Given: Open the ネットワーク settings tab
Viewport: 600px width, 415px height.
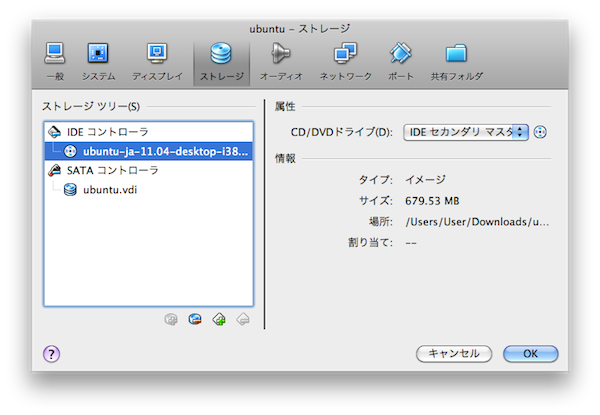Looking at the screenshot, I should 346,62.
